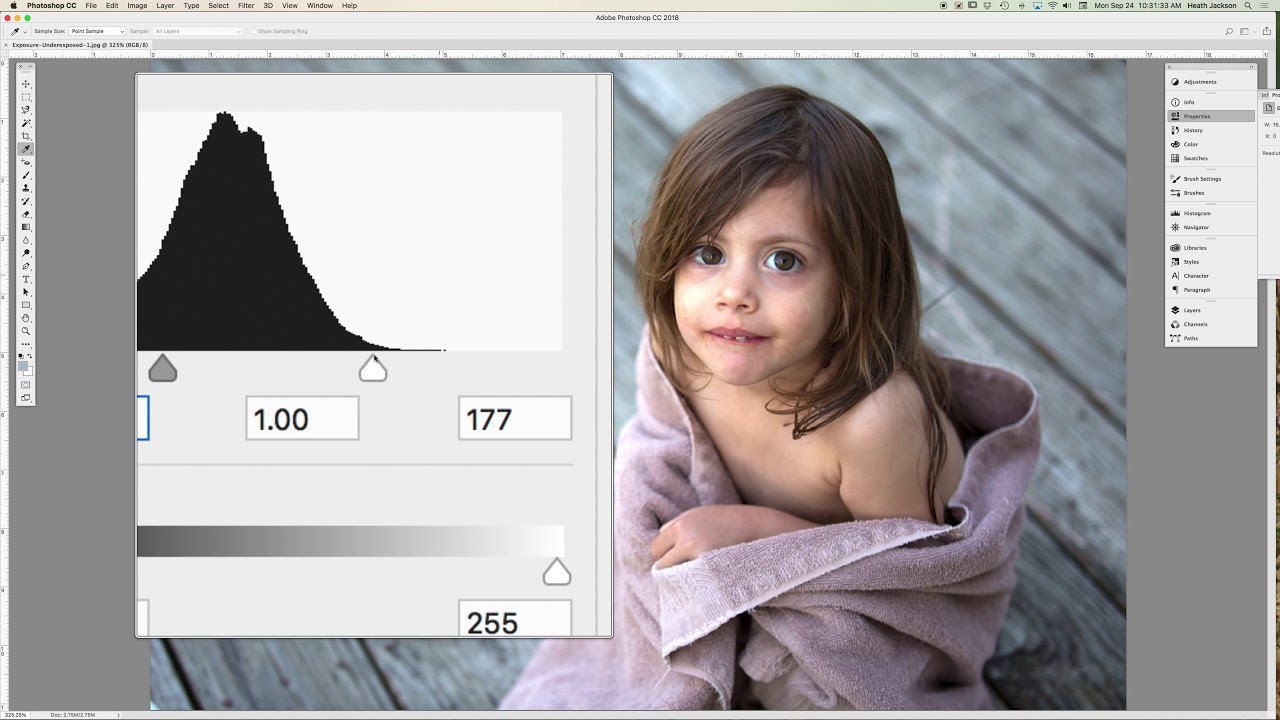Select the Rectangle shape tool

click(26, 305)
